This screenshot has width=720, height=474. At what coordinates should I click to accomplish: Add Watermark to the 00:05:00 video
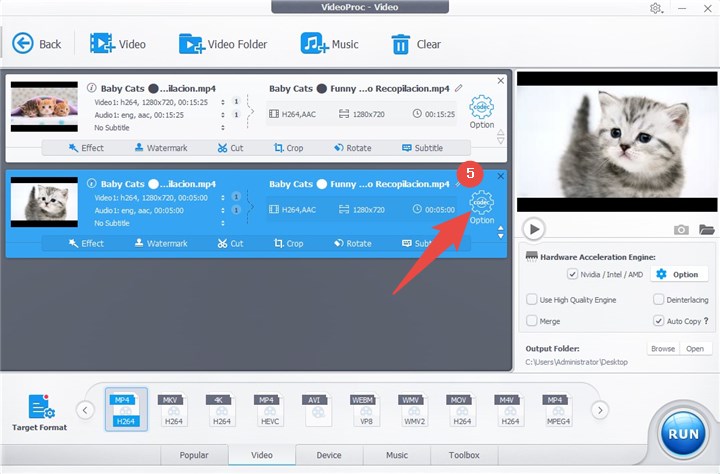pos(161,243)
